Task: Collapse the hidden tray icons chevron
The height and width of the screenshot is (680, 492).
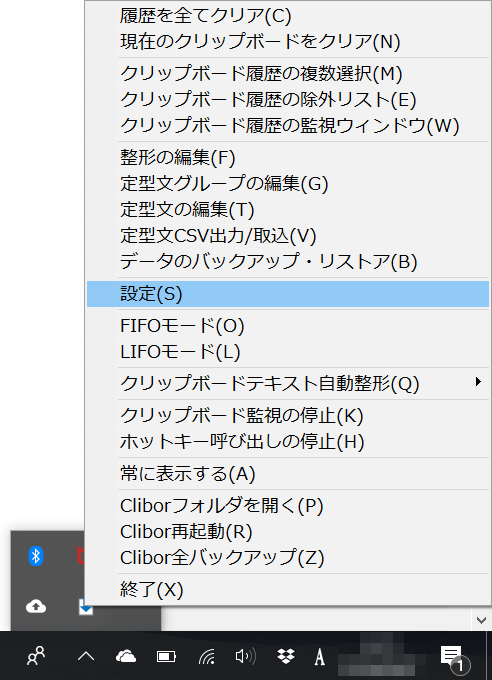Action: click(x=86, y=657)
